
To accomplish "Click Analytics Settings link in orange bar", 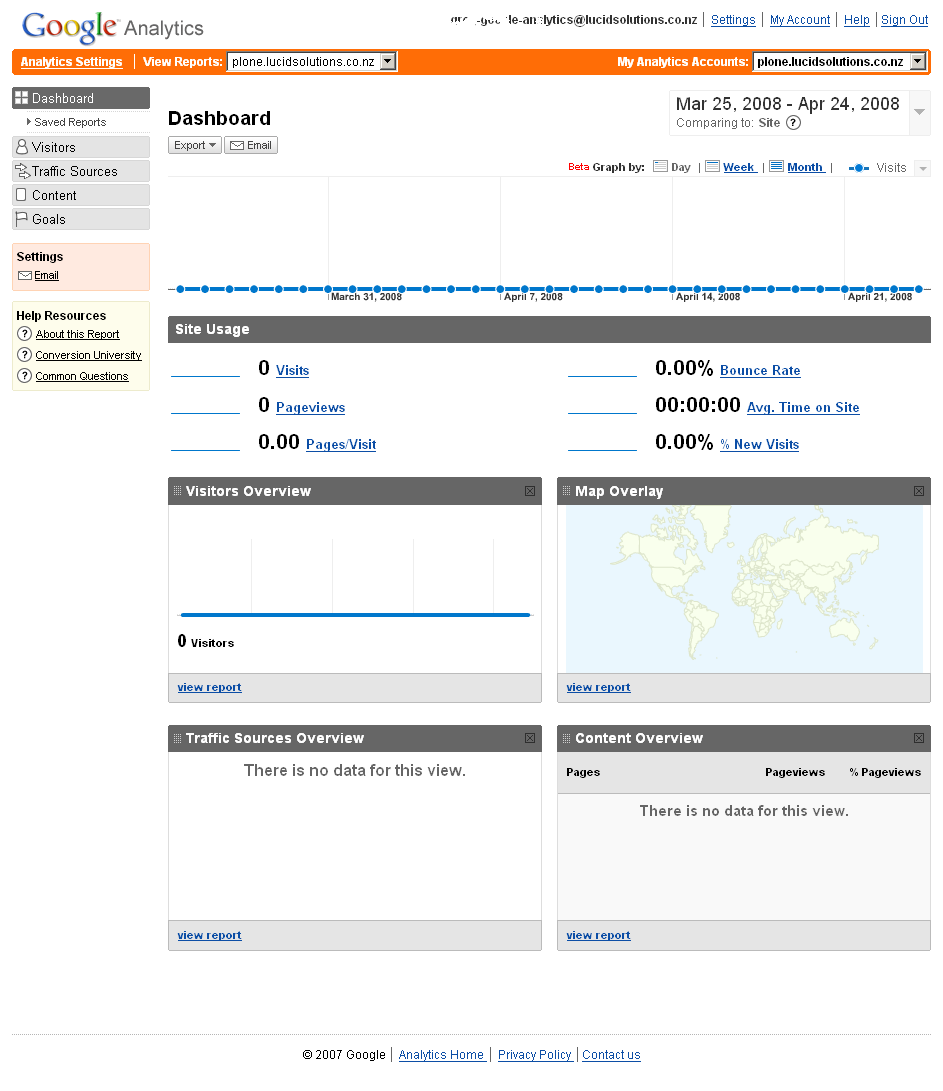I will [x=72, y=62].
